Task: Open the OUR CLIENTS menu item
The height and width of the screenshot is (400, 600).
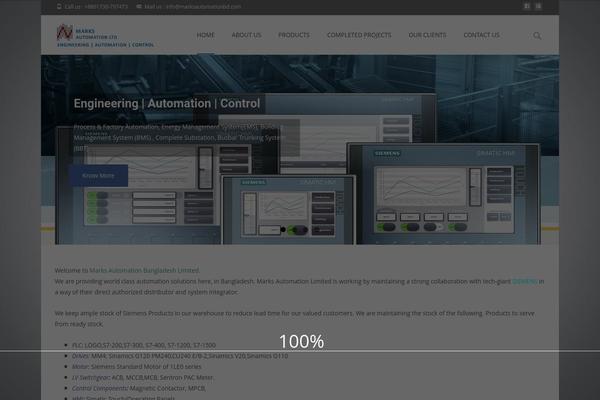Action: pos(427,35)
